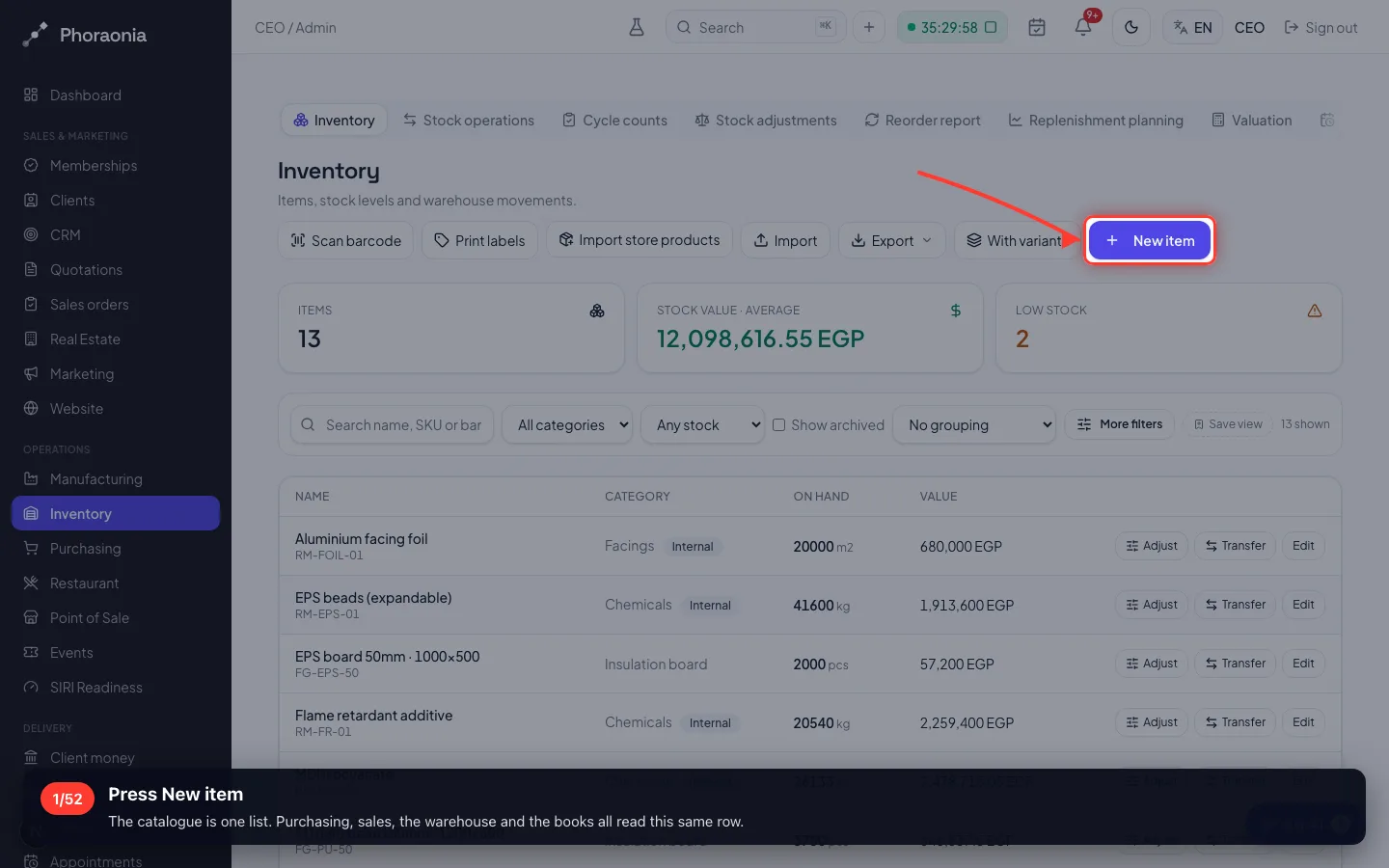Switch to Stock operations tab
The height and width of the screenshot is (868, 1389).
(469, 120)
